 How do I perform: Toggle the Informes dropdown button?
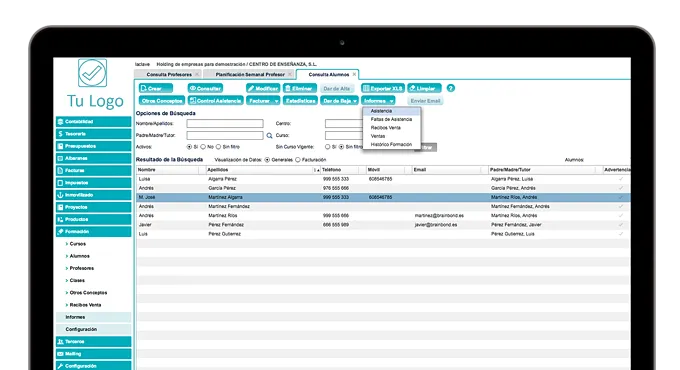pos(378,101)
